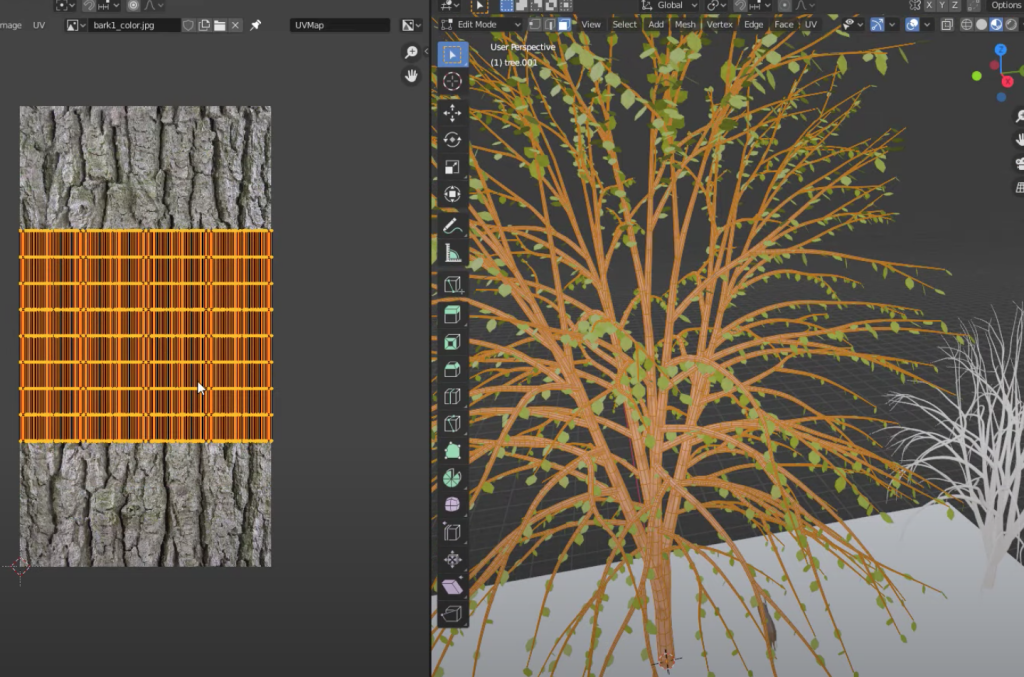Image resolution: width=1024 pixels, height=677 pixels.
Task: Select the Smooth vertices tool
Action: click(452, 505)
